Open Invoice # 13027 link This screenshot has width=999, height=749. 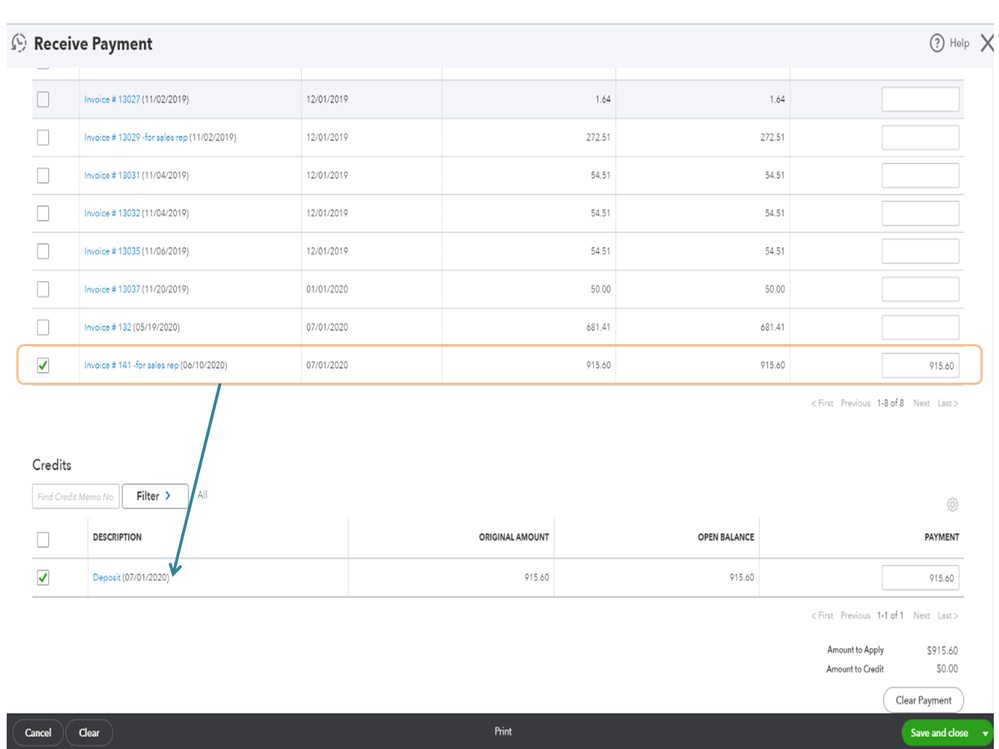[x=112, y=99]
